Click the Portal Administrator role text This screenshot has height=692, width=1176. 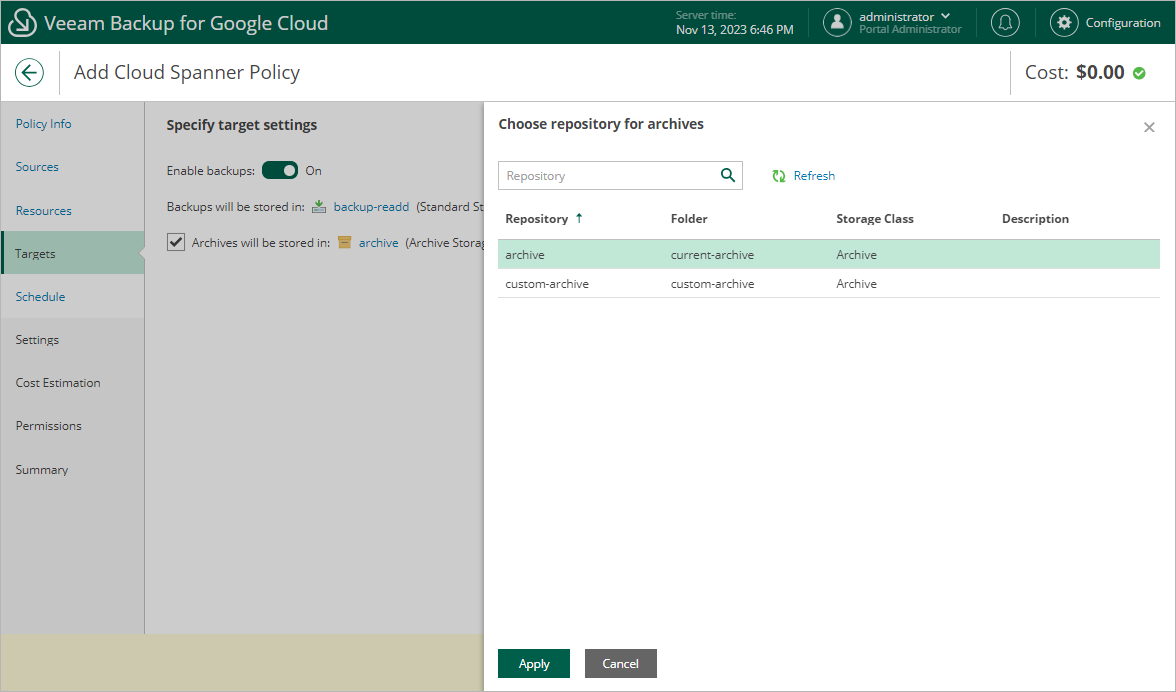click(x=910, y=29)
